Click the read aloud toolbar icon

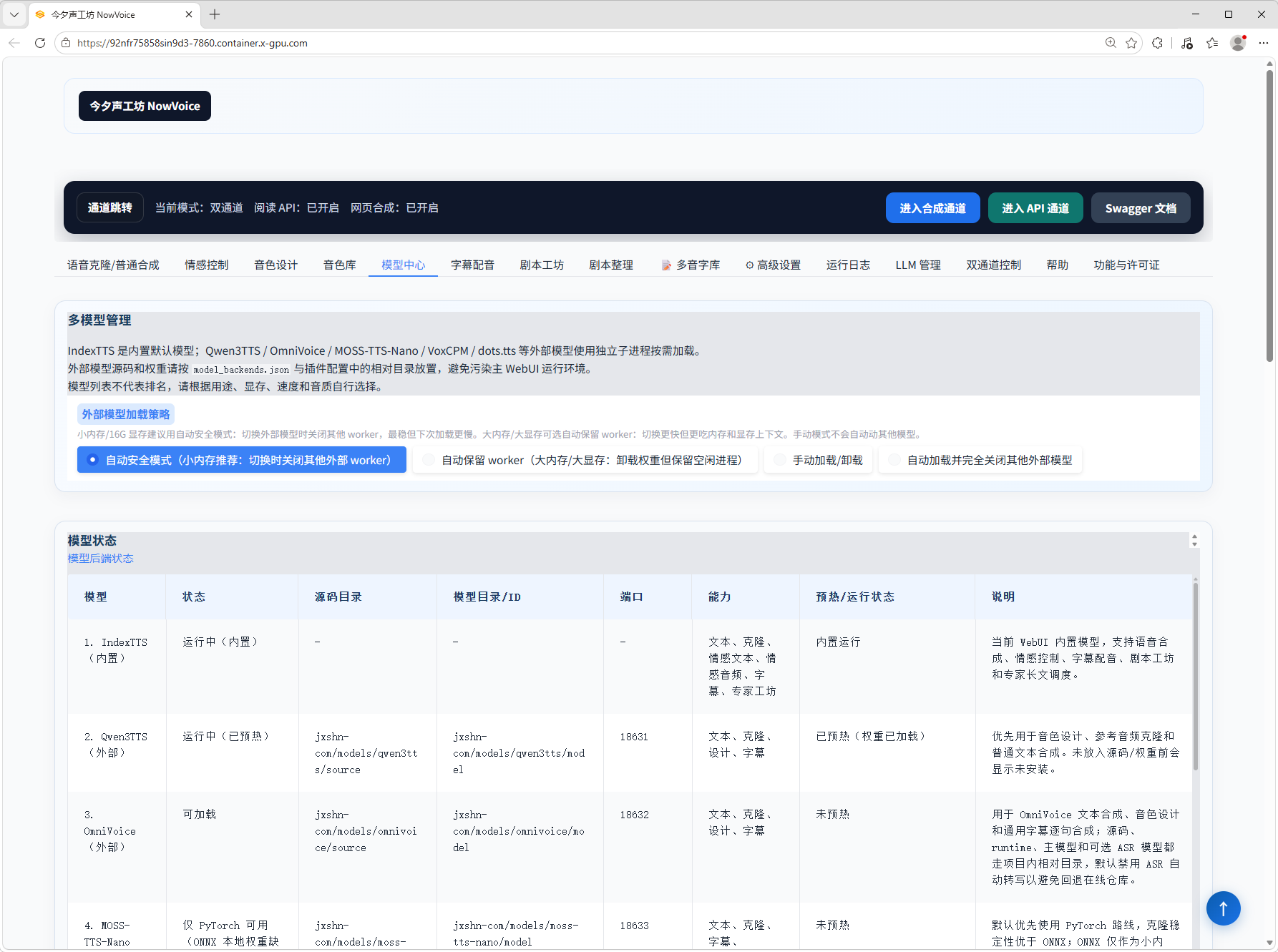tap(1186, 43)
